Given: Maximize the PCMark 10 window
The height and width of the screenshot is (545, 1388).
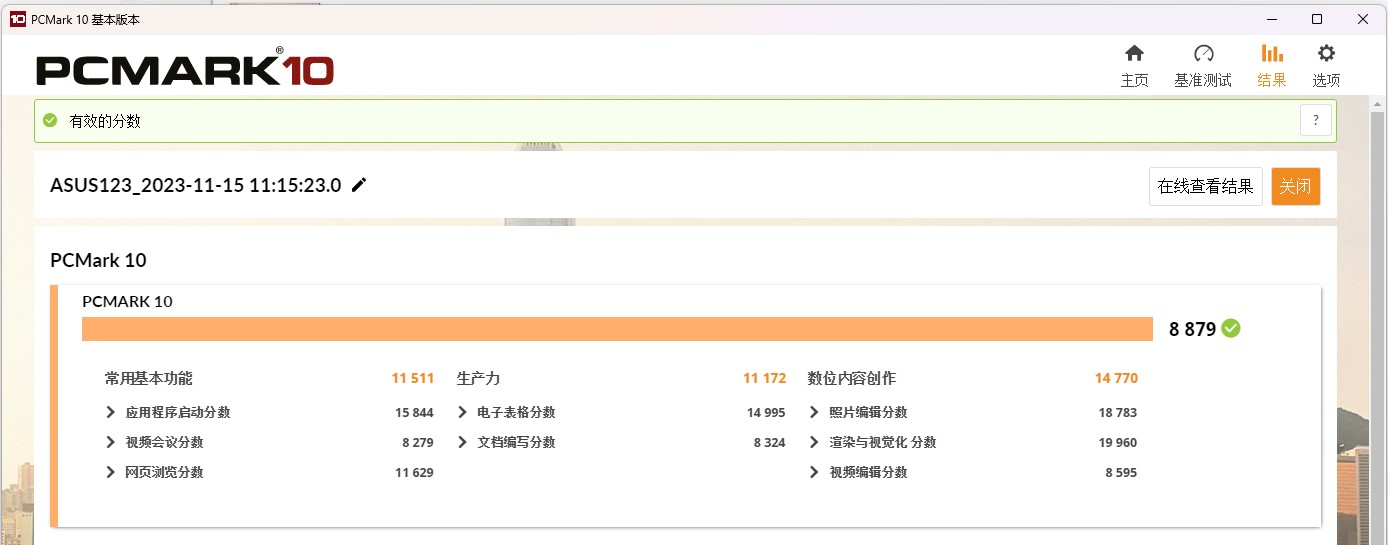Looking at the screenshot, I should click(x=1317, y=19).
